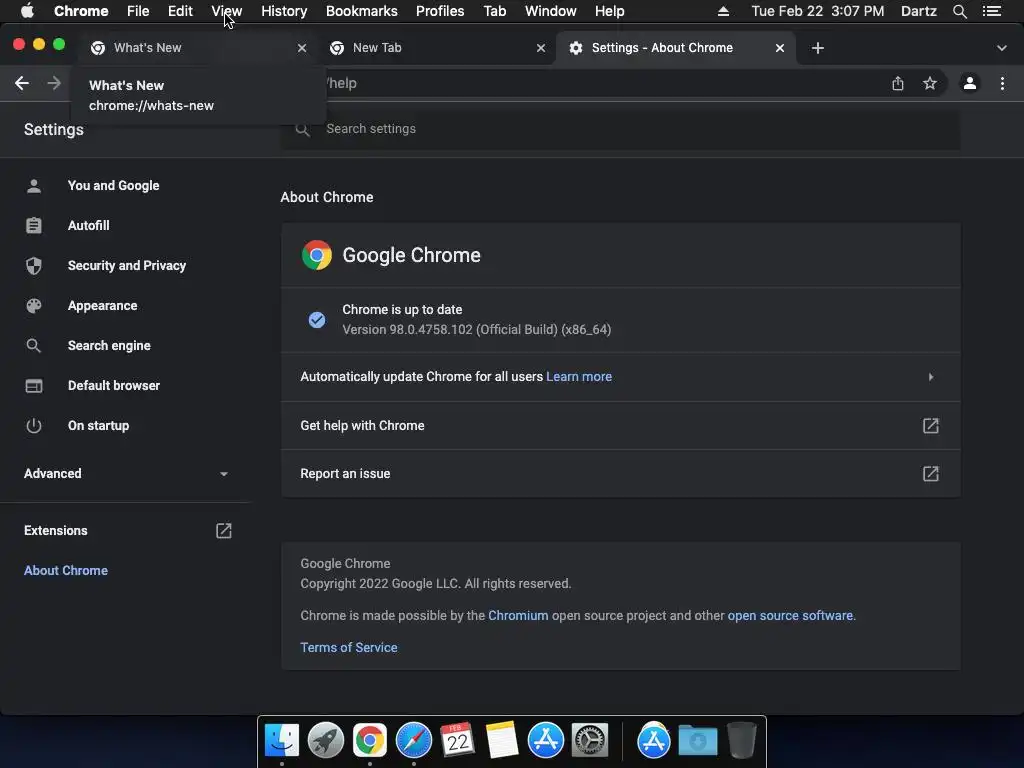Click the tab search chevron
The height and width of the screenshot is (768, 1024).
1002,48
